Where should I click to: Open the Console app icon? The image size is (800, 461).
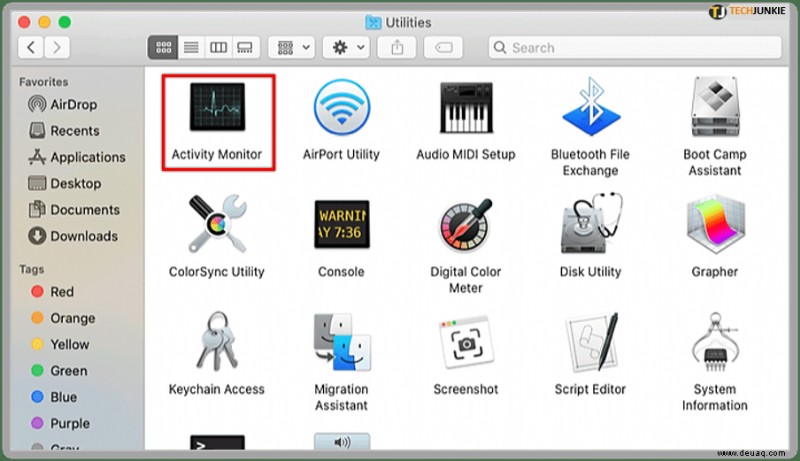[342, 224]
